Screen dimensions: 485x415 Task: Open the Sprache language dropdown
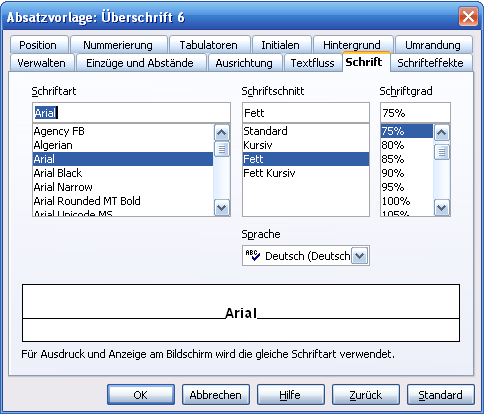360,256
